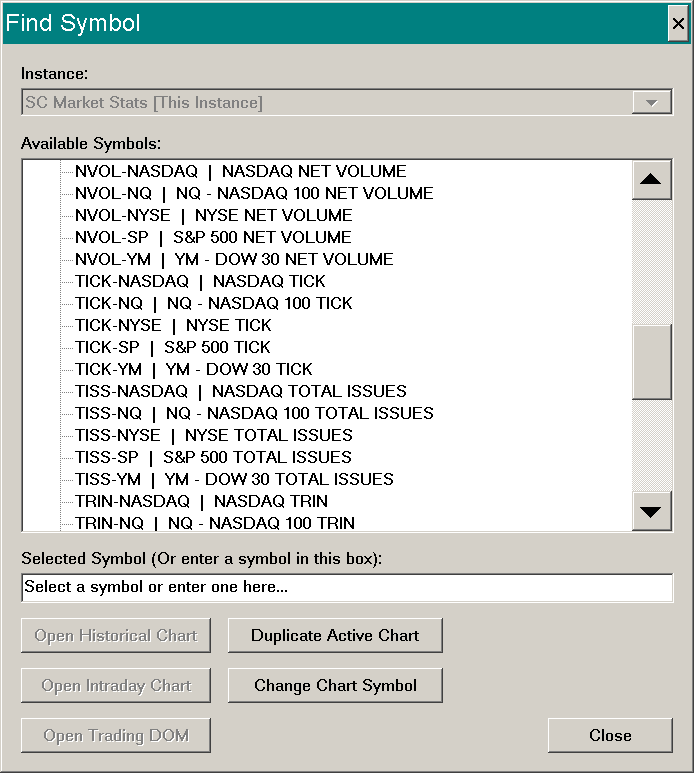Image resolution: width=694 pixels, height=773 pixels.
Task: Select NVOL-NASDAQ Net Volume symbol
Action: click(x=240, y=171)
